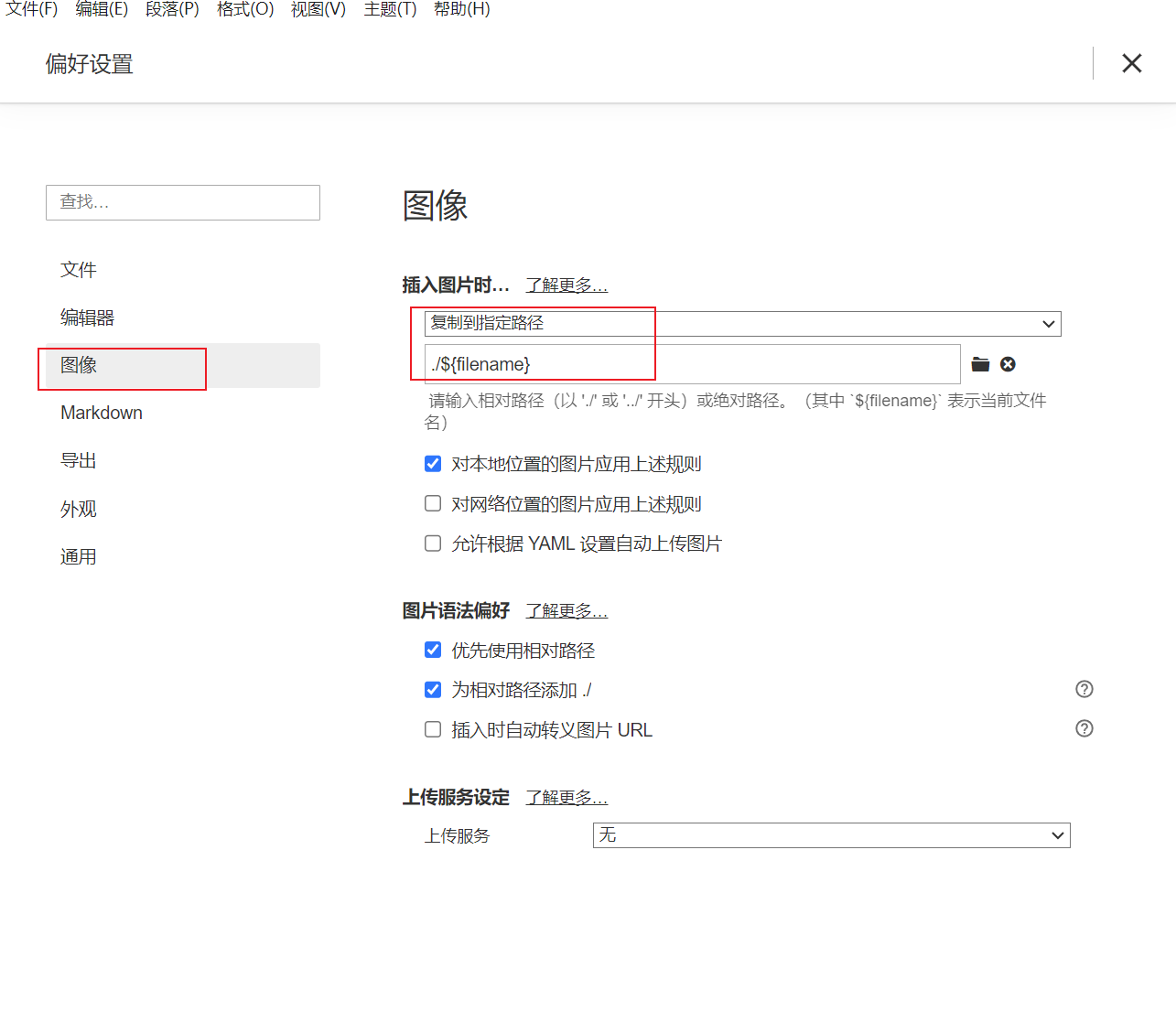Viewport: 1176px width, 1033px height.
Task: Enable 对网络位置的图片应用上述规则 checkbox
Action: tap(433, 504)
